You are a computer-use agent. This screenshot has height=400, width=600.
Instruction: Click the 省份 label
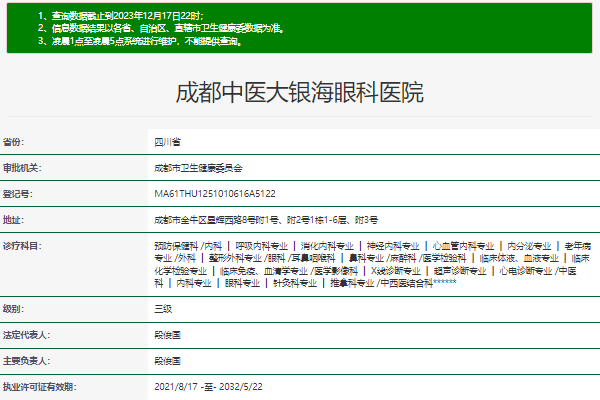click(13, 142)
